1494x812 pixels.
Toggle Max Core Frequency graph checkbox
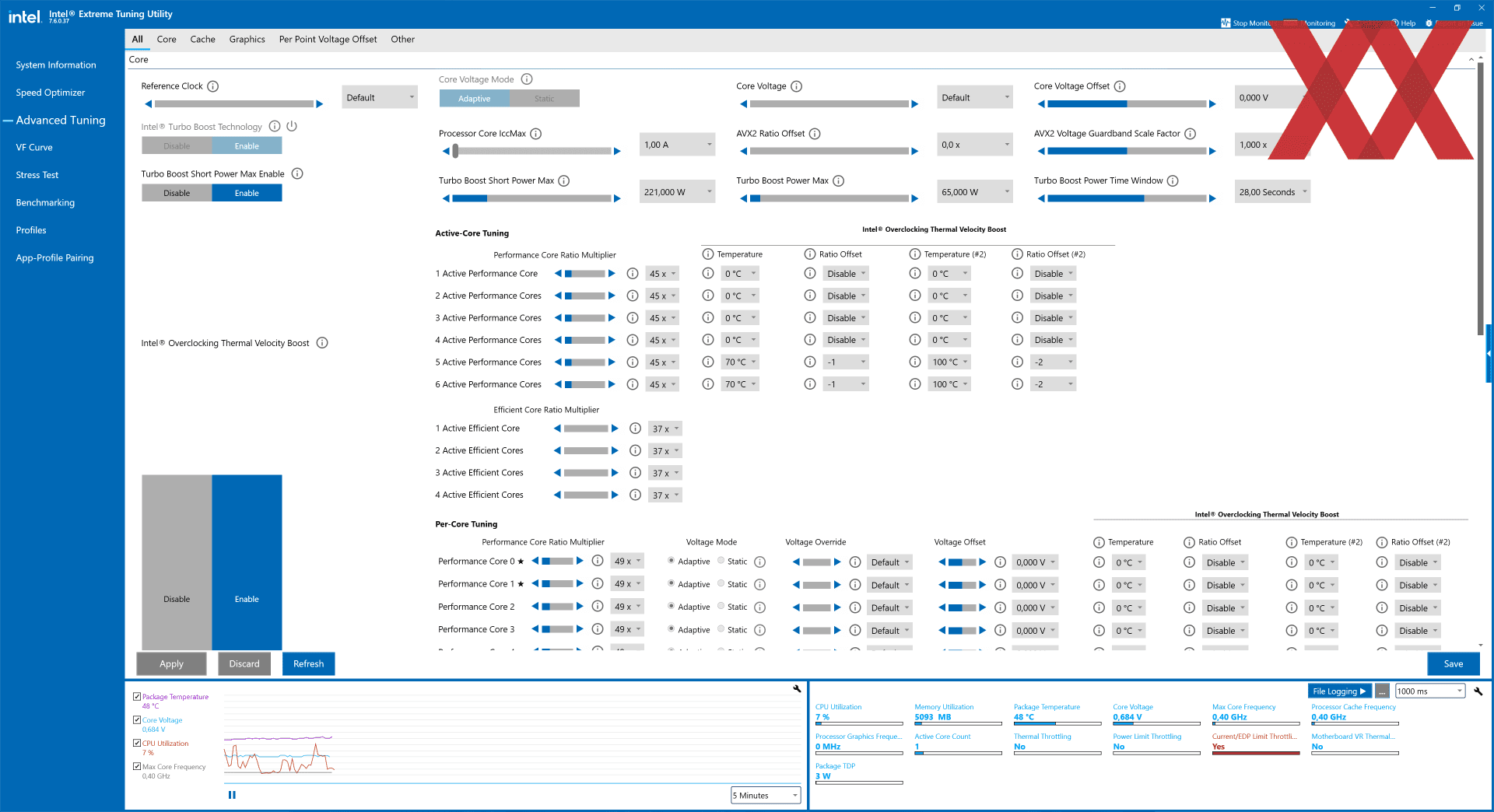pyautogui.click(x=137, y=767)
